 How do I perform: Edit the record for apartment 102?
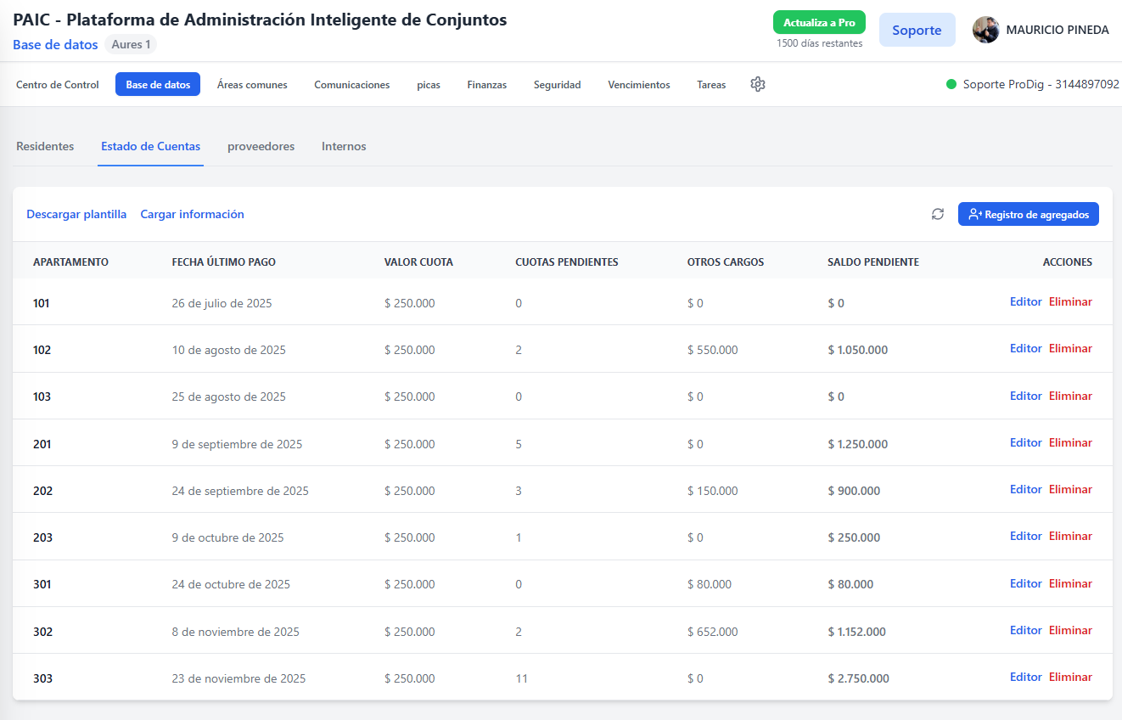(1025, 349)
